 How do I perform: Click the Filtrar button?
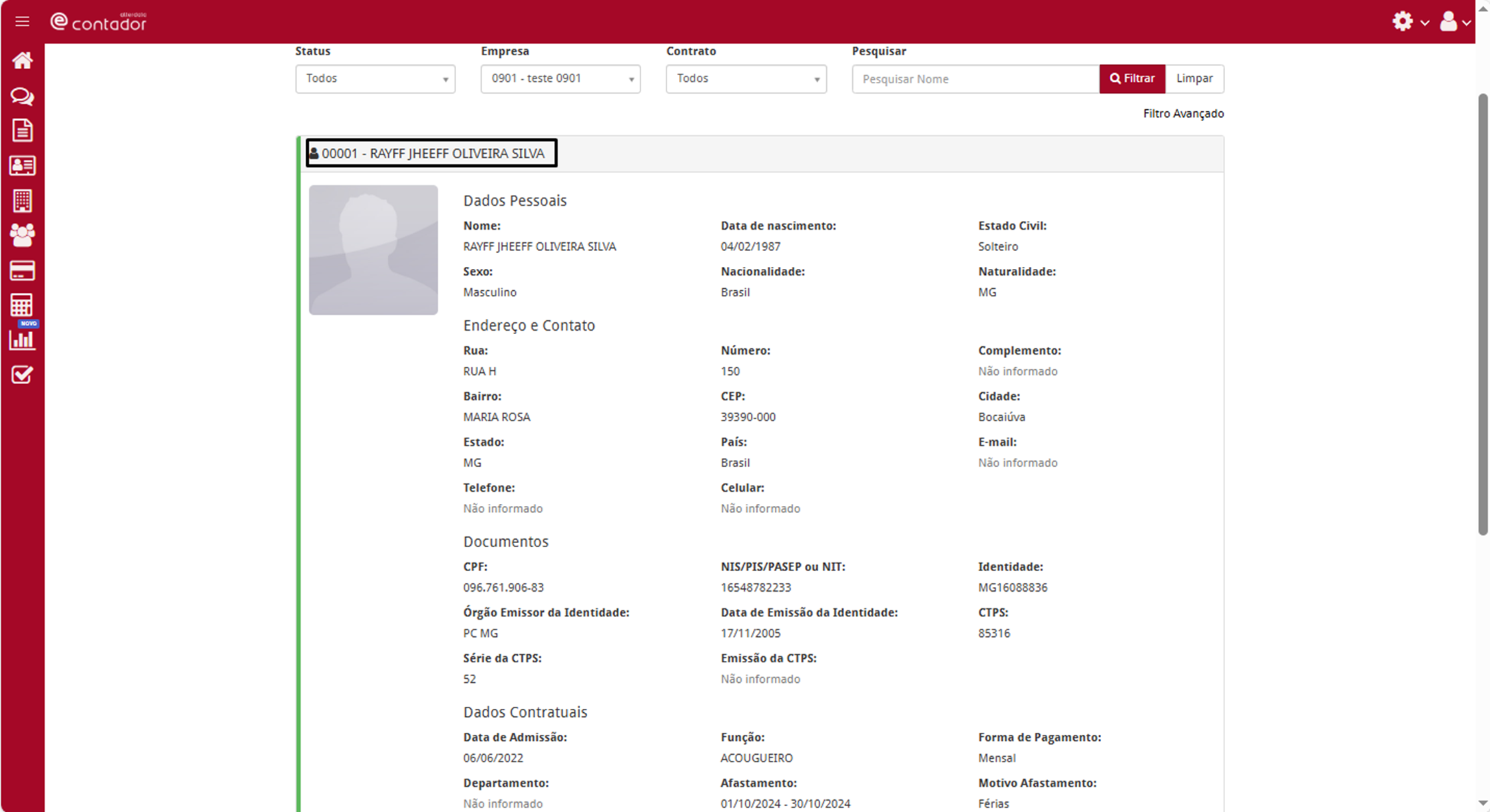click(1132, 79)
